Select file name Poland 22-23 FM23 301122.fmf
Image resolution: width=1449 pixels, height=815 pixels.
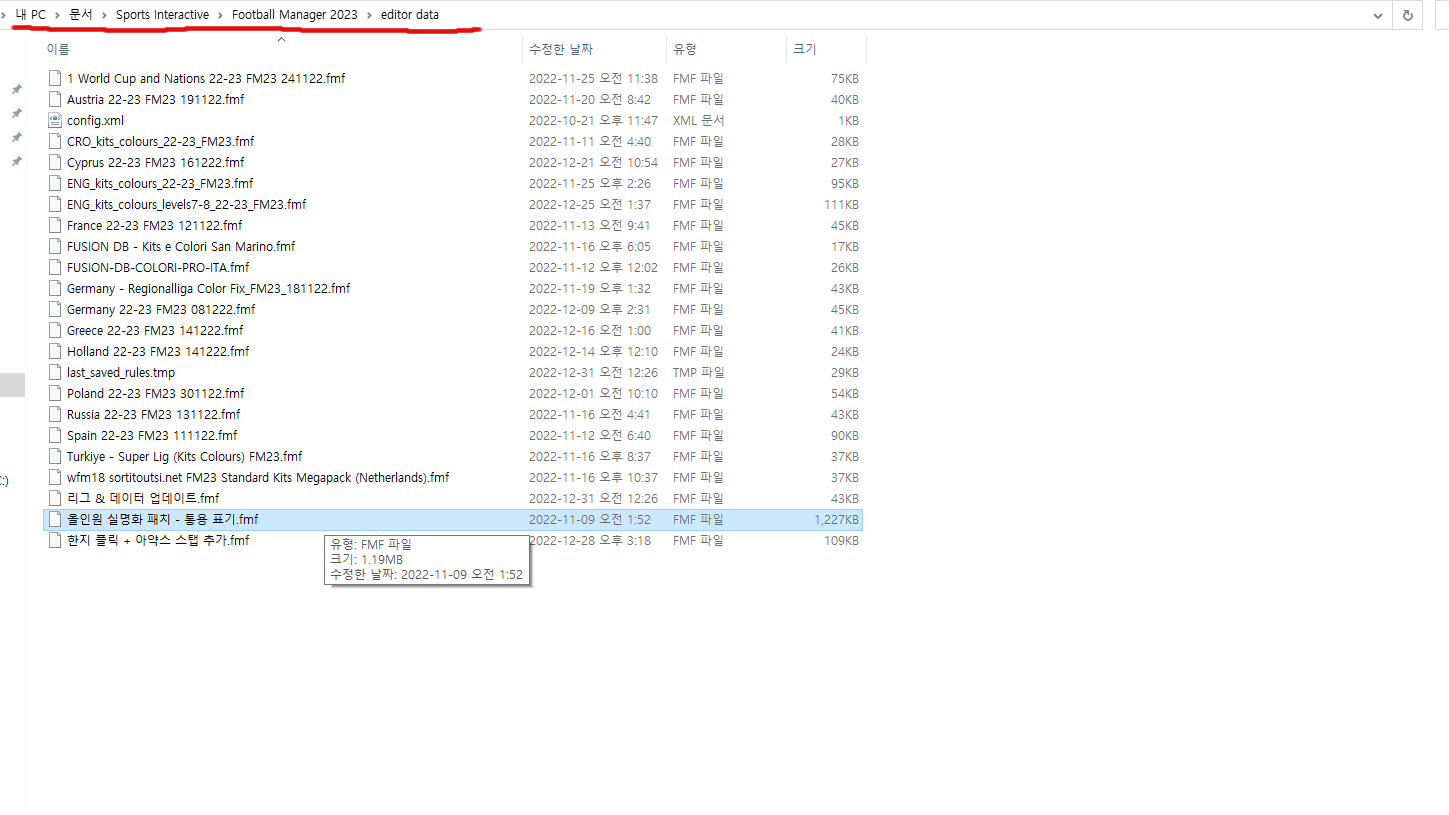tap(155, 393)
